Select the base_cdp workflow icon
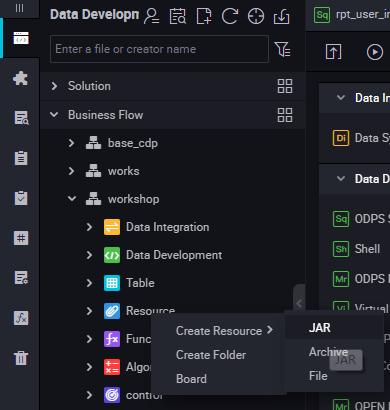The width and height of the screenshot is (390, 410). pyautogui.click(x=93, y=143)
